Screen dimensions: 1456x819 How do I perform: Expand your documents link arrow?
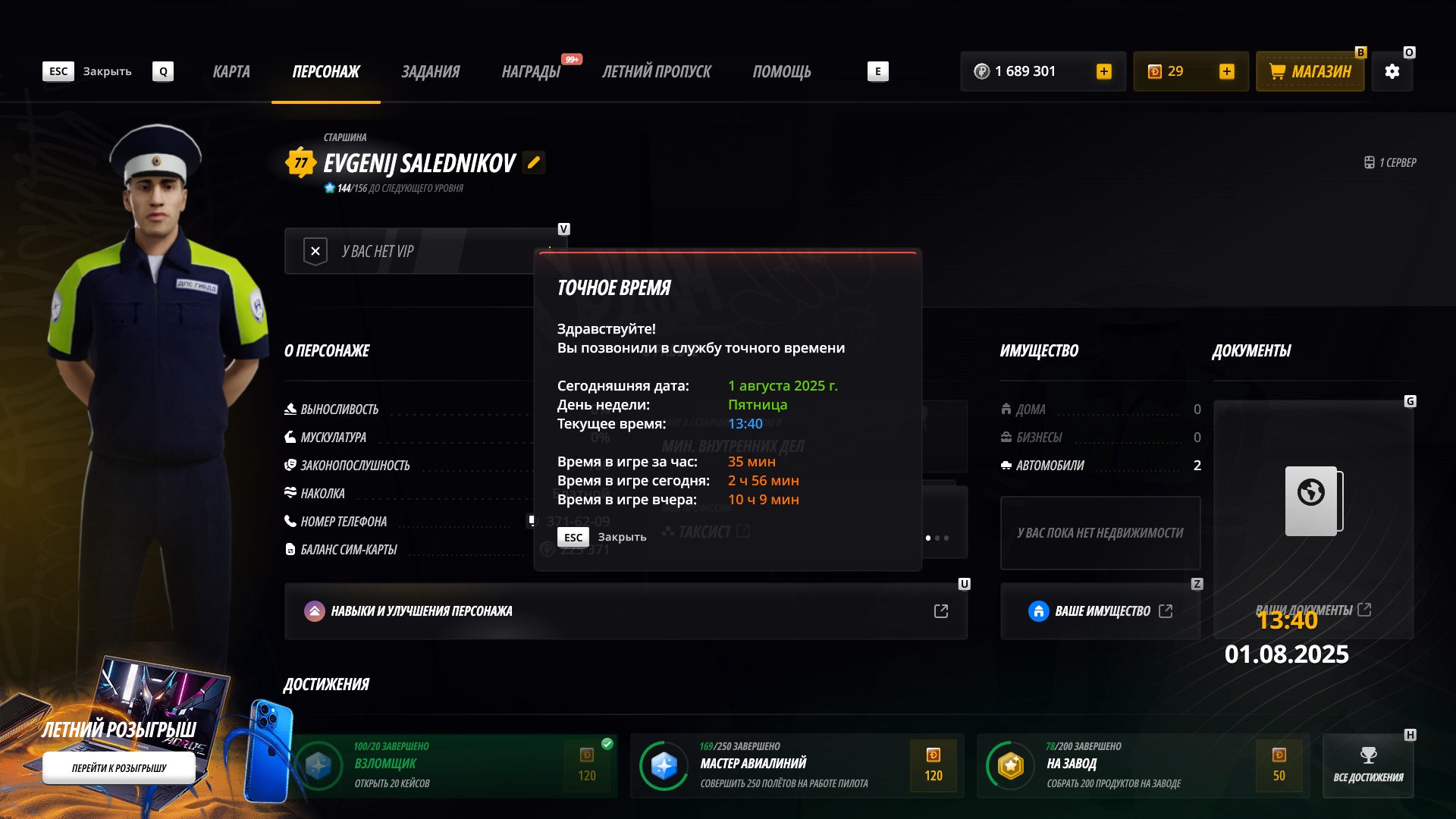(1364, 610)
